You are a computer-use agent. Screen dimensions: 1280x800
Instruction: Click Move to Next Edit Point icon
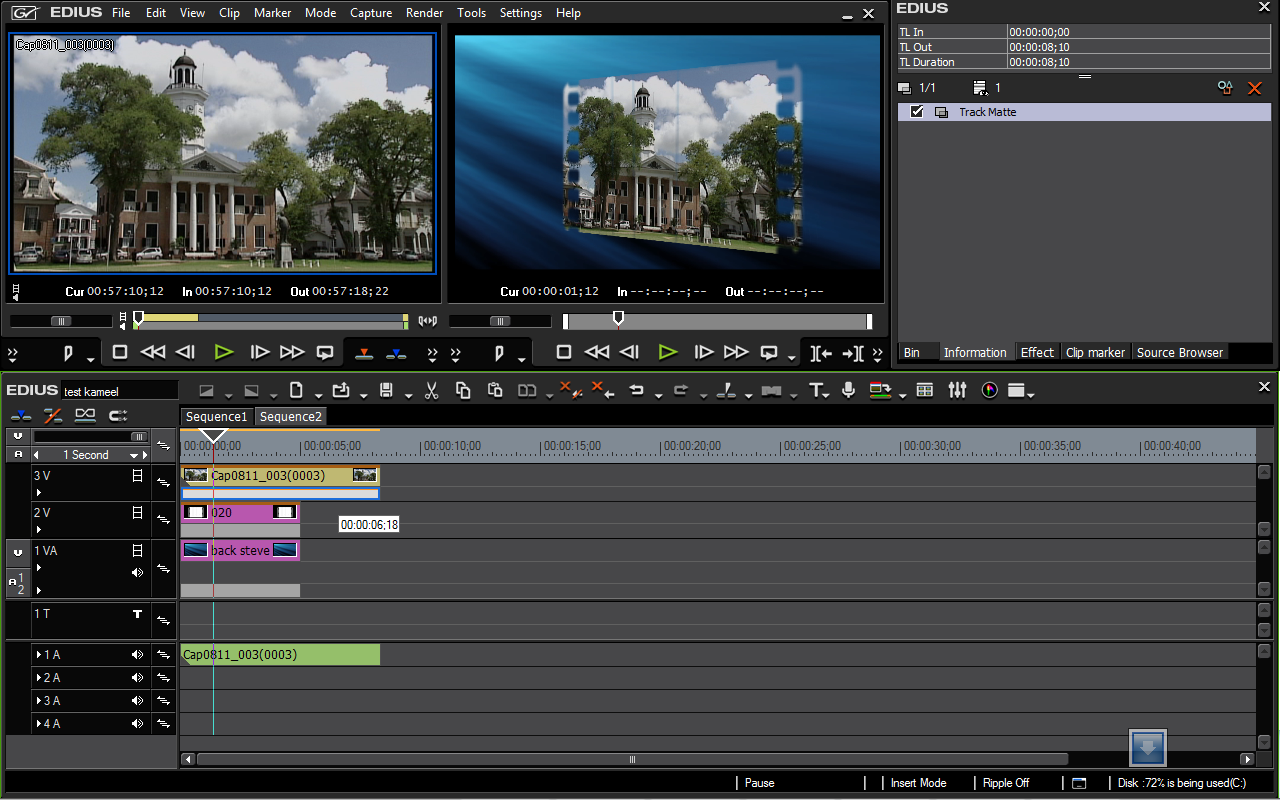coord(853,353)
